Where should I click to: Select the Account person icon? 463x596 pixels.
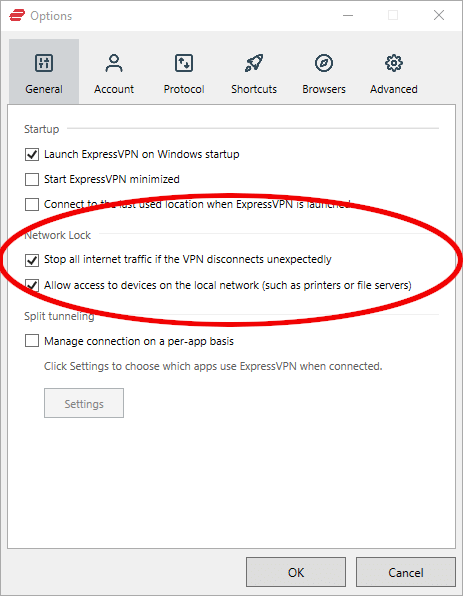point(114,63)
